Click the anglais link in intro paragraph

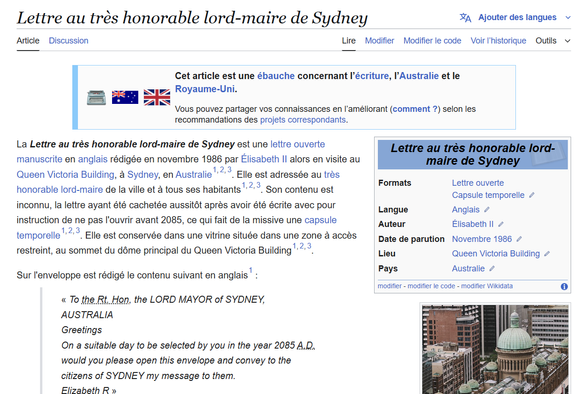(93, 159)
